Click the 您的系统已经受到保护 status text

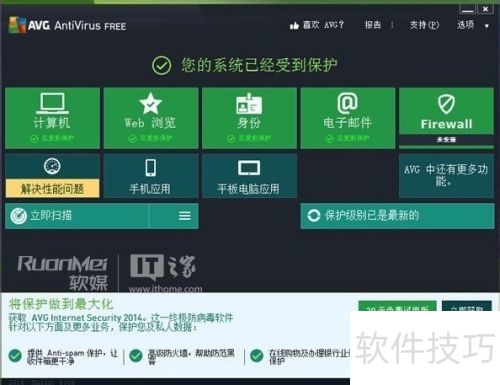click(259, 65)
